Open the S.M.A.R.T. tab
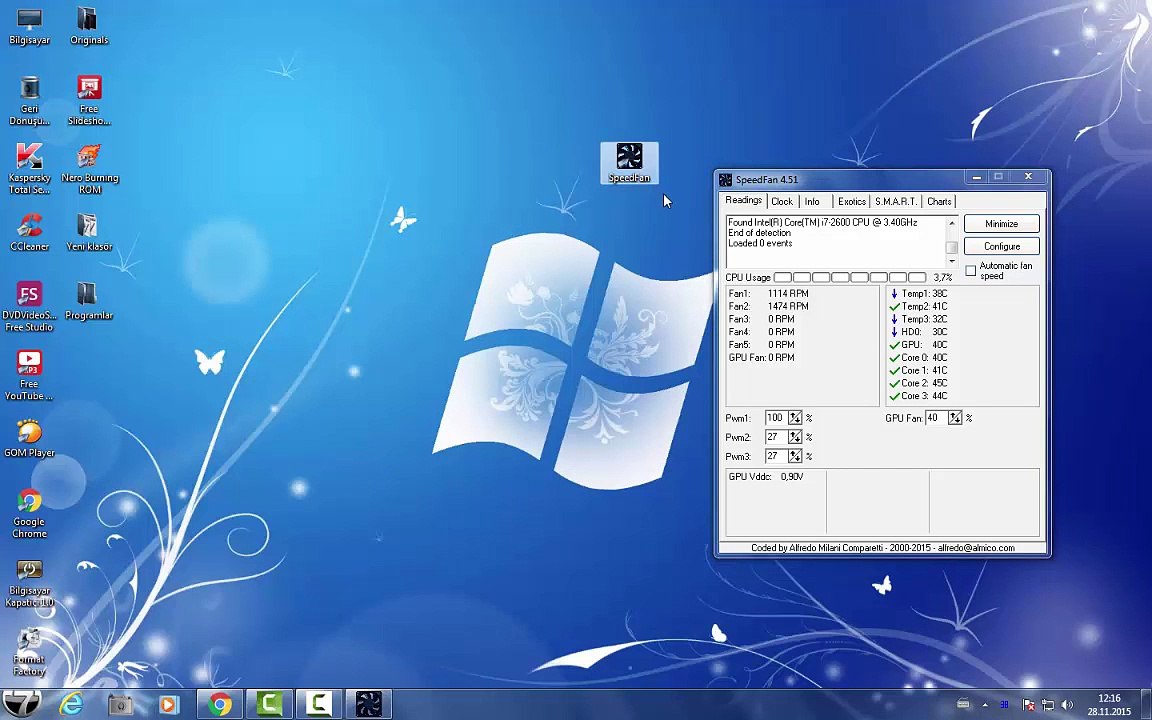 [896, 201]
